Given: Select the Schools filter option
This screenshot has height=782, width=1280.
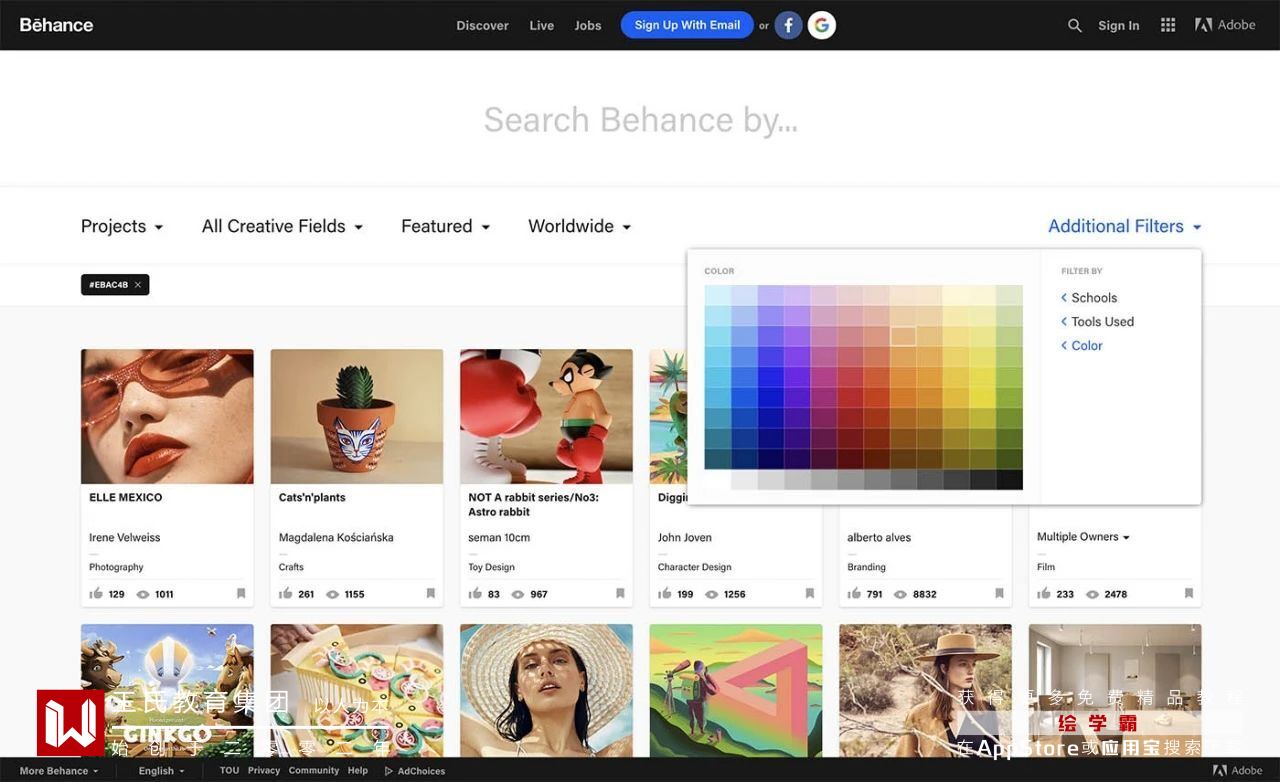Looking at the screenshot, I should [x=1094, y=298].
